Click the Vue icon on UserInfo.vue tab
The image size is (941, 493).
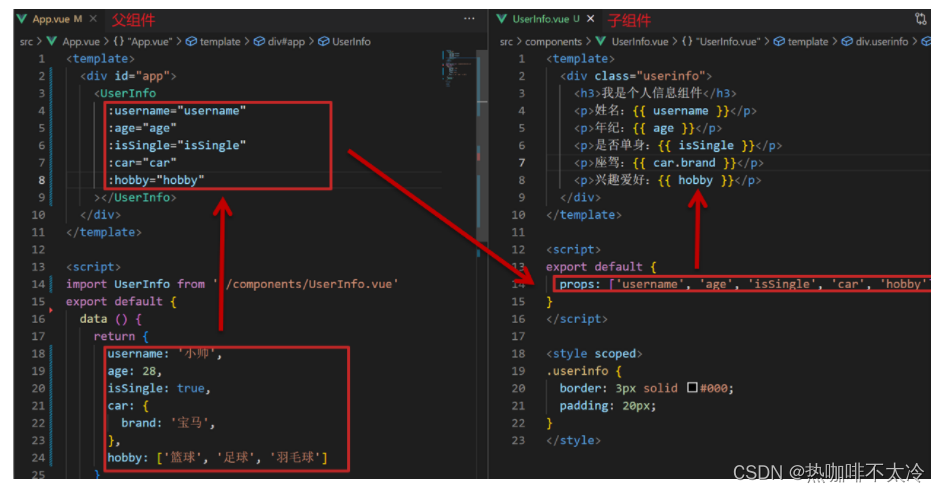coord(502,19)
